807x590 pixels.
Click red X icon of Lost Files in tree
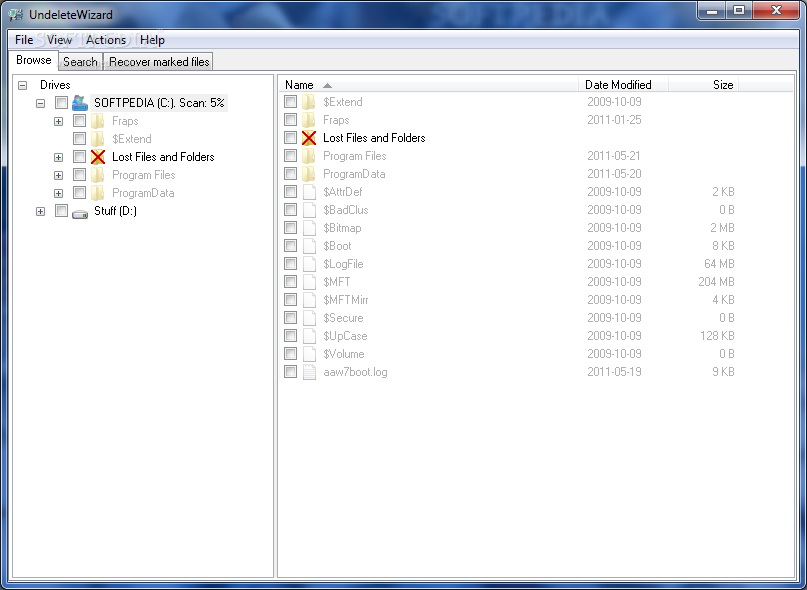[98, 157]
